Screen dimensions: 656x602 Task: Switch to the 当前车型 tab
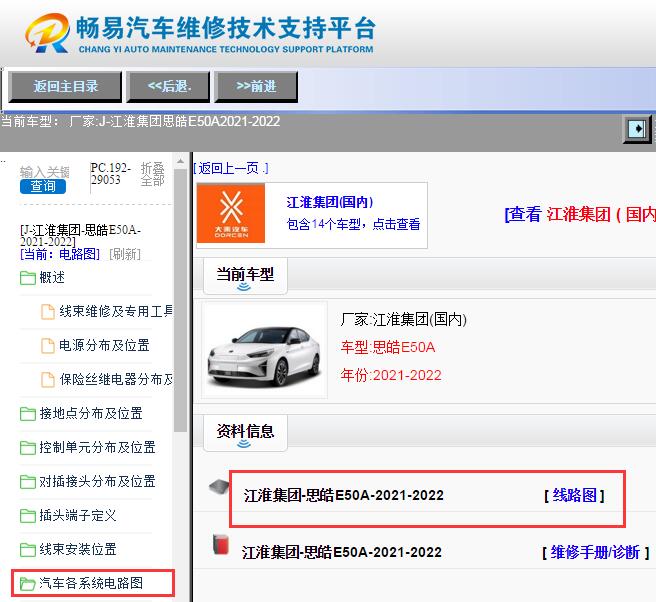(245, 276)
